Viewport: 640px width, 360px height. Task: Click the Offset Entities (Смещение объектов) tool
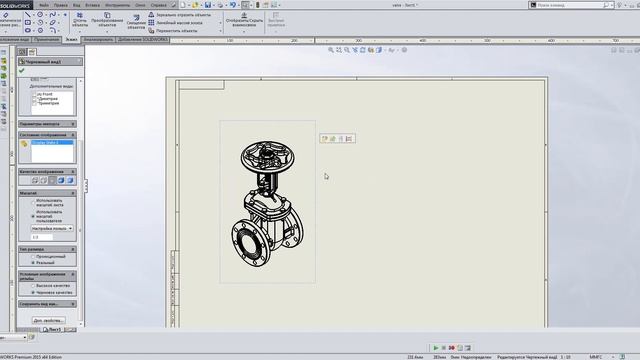click(136, 22)
